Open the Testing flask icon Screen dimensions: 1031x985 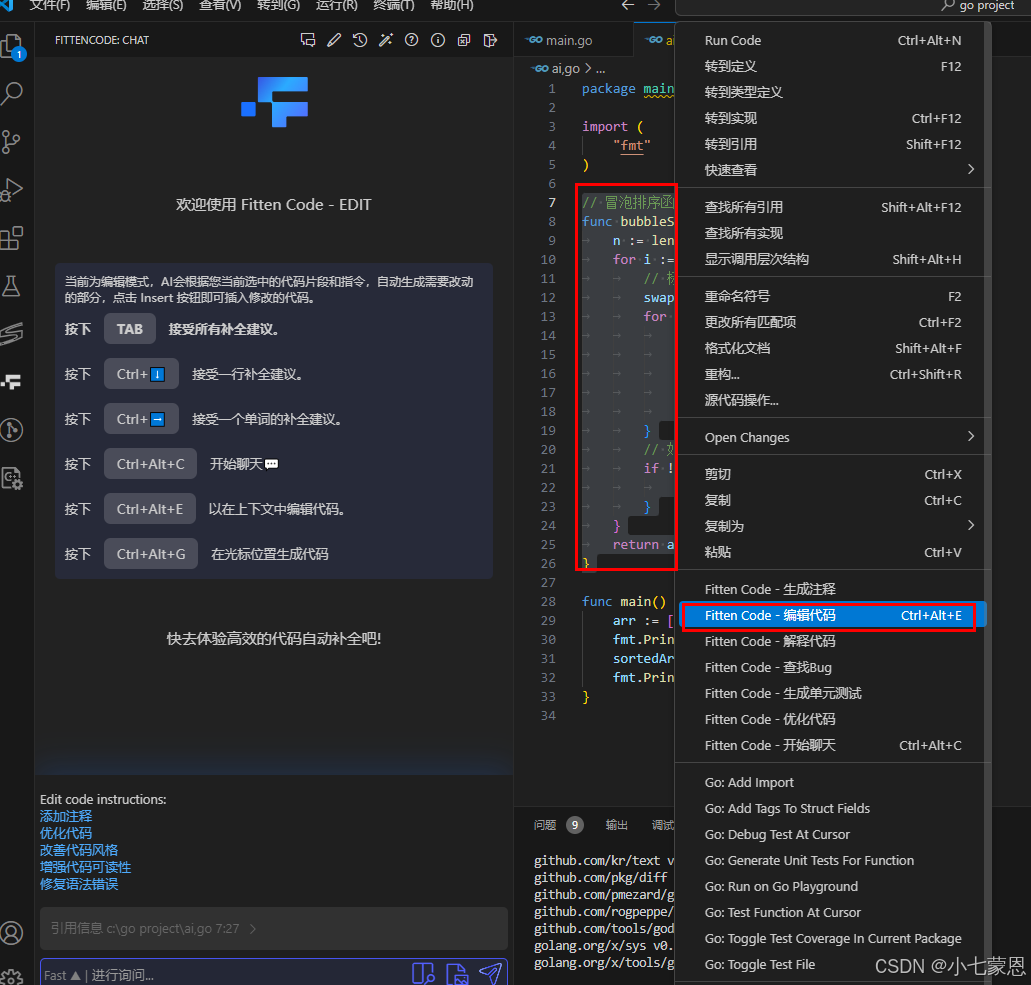pos(12,286)
